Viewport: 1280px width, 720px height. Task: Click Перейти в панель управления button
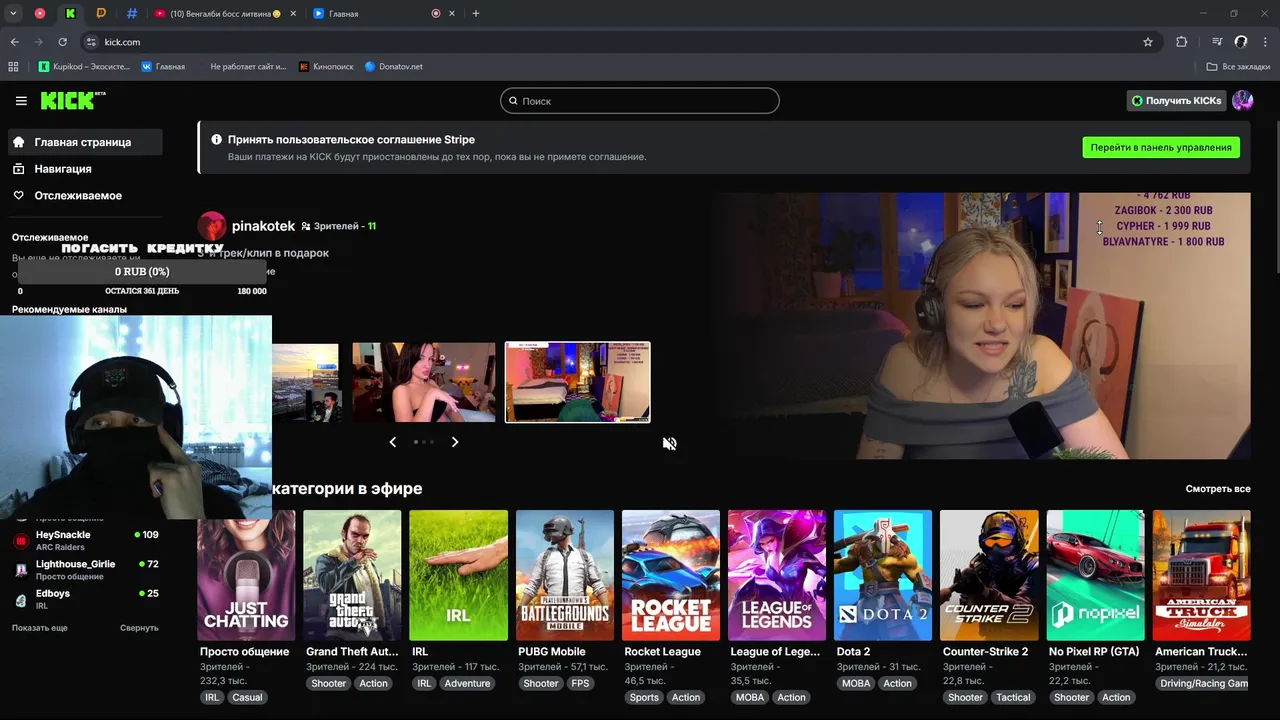pyautogui.click(x=1161, y=147)
